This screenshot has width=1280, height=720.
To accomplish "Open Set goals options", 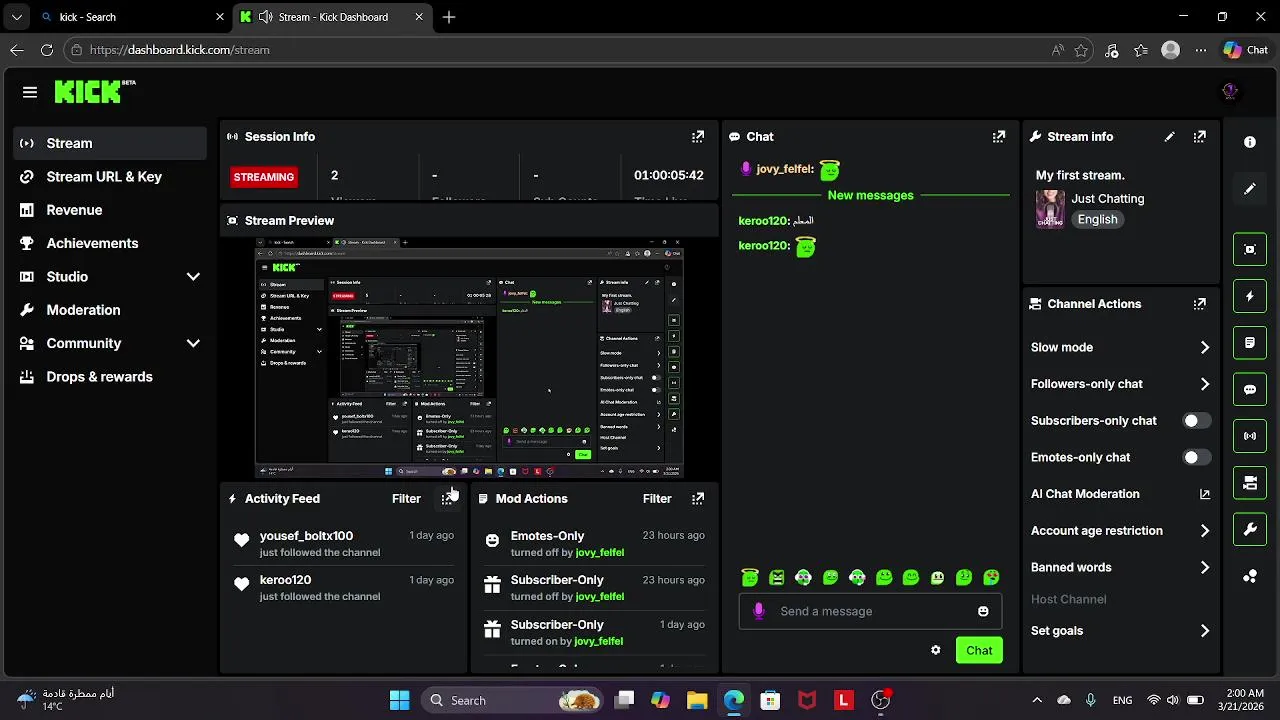I will click(x=1120, y=631).
